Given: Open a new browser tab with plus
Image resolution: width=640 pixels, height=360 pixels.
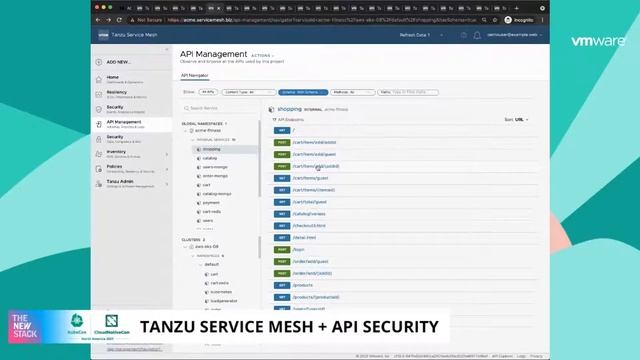Looking at the screenshot, I should (517, 8).
